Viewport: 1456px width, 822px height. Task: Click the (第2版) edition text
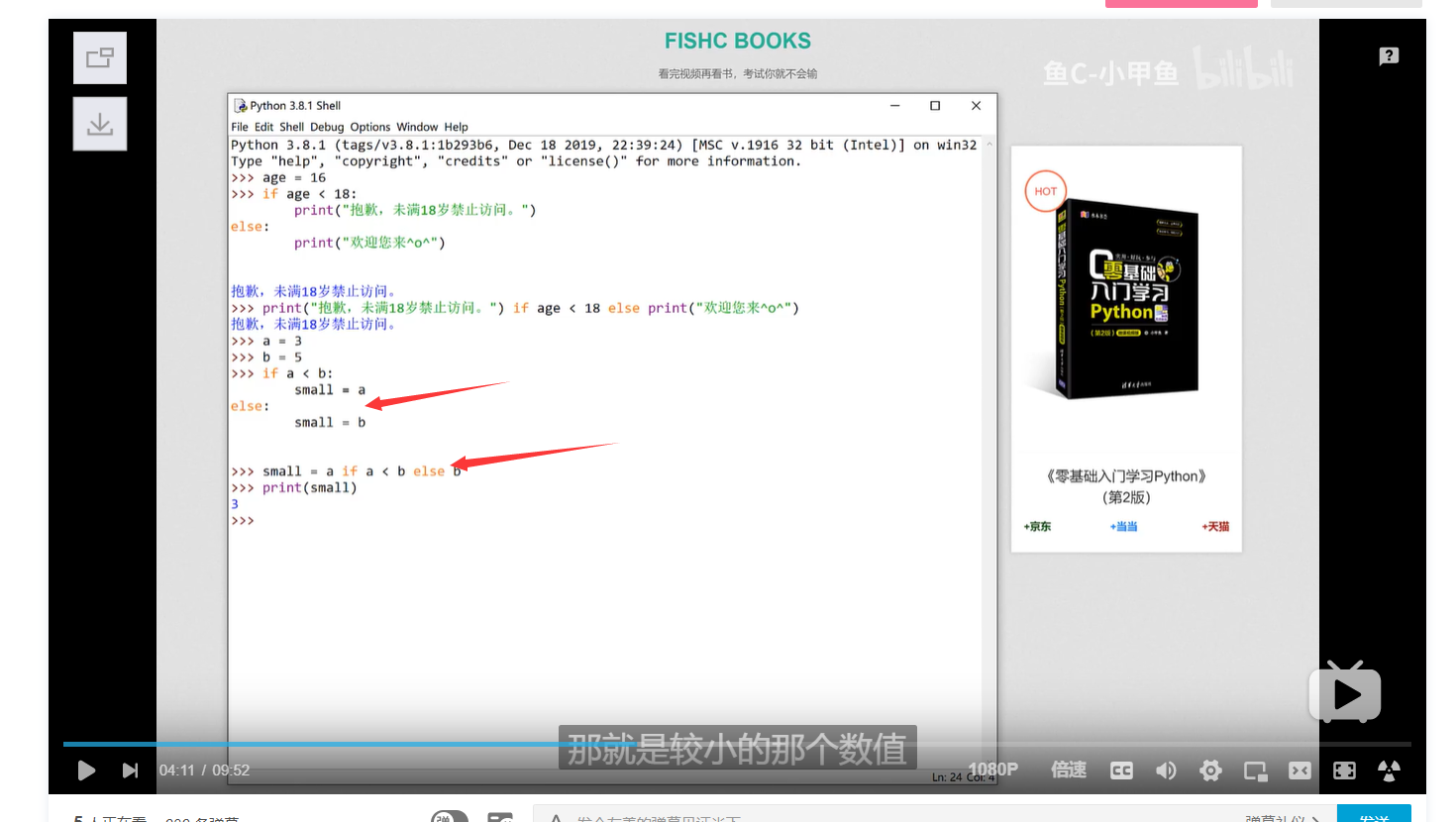[x=1126, y=497]
